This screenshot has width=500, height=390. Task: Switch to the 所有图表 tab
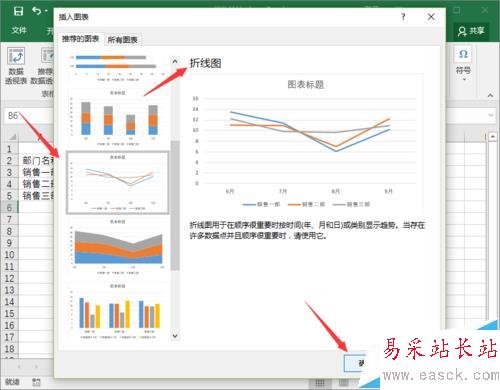[122, 40]
